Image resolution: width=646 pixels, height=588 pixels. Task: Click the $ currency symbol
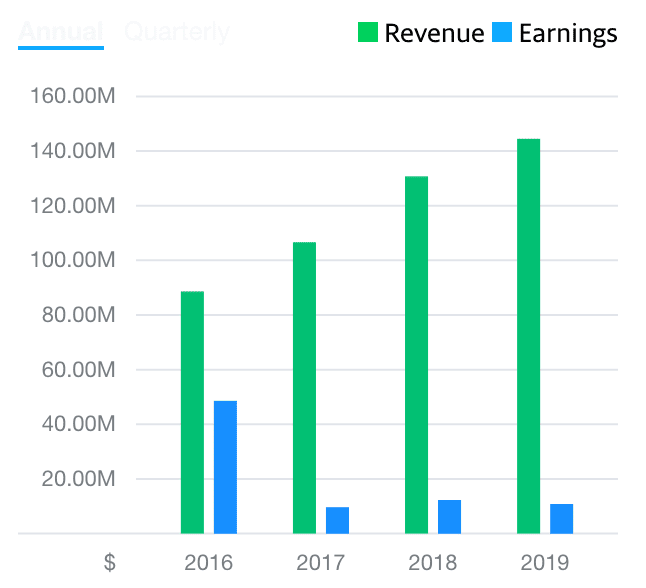(110, 562)
